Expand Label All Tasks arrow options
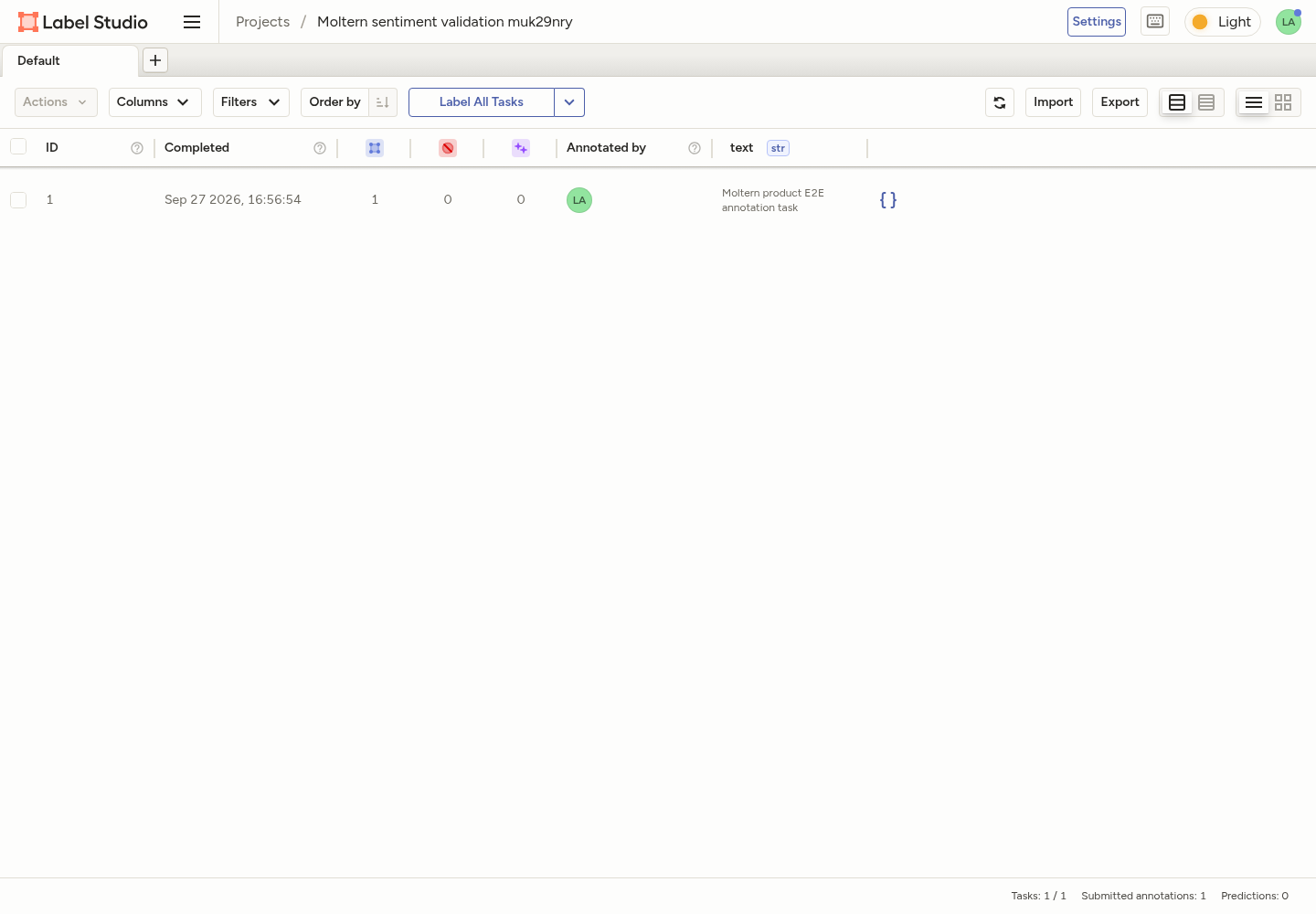 pos(569,102)
